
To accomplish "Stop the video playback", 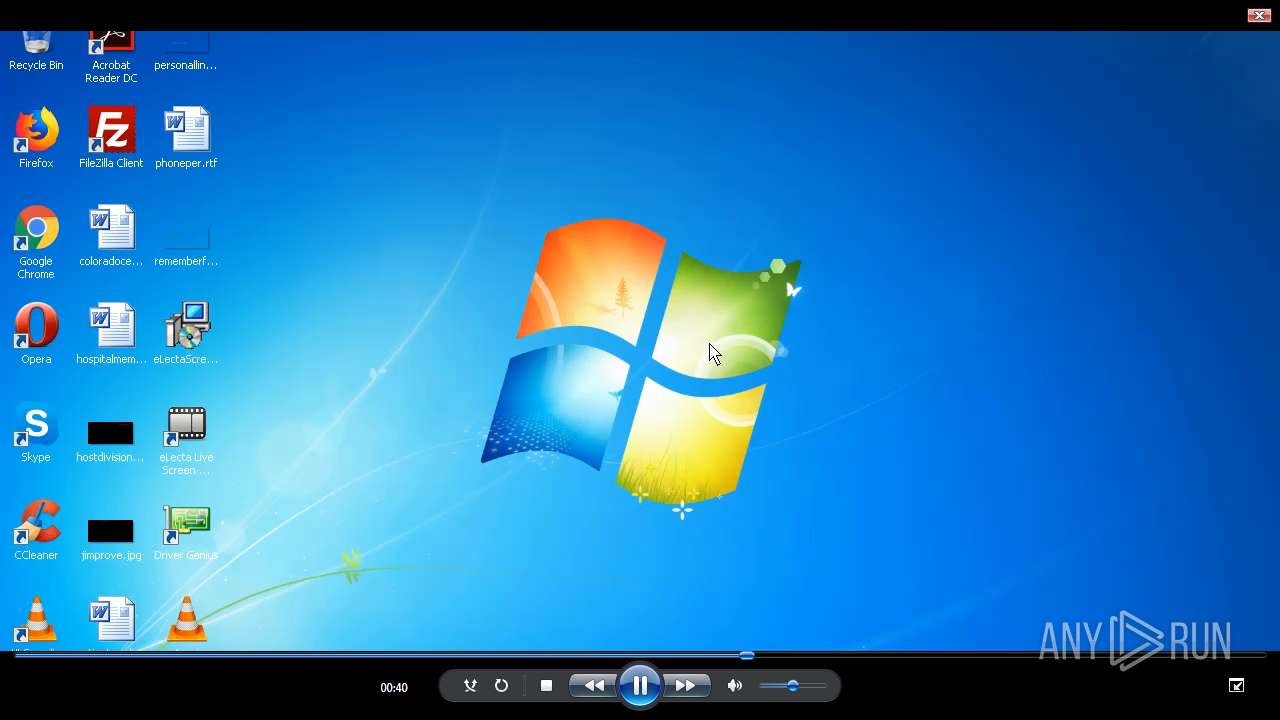I will 546,686.
